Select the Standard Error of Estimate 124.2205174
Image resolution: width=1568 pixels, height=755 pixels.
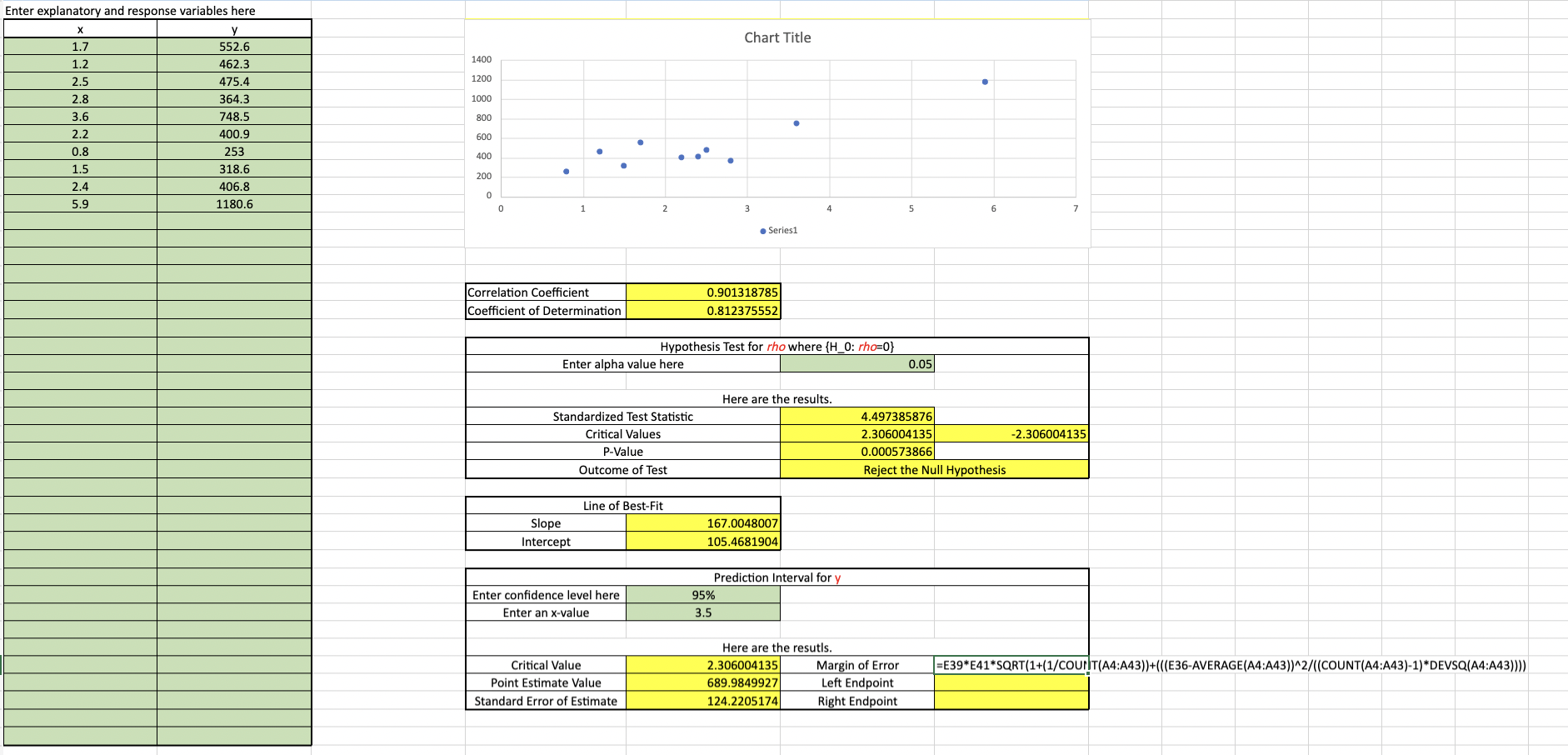point(703,701)
